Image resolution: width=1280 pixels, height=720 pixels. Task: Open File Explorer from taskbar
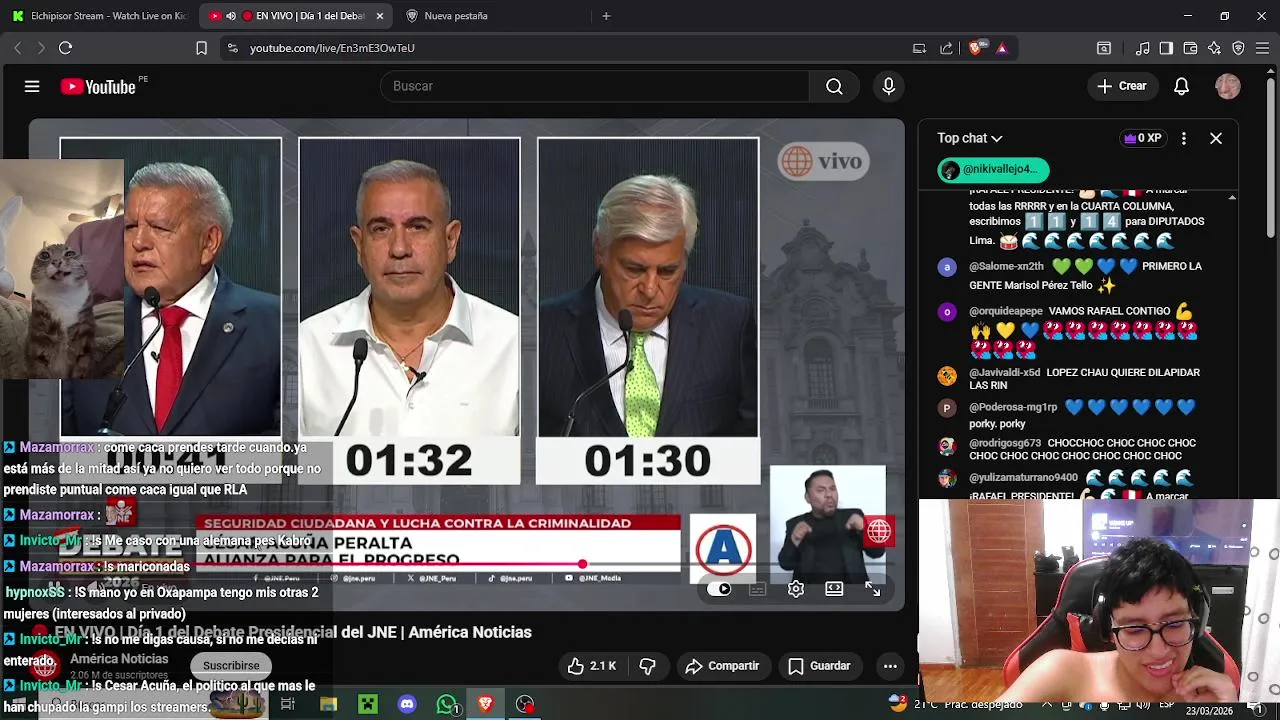pos(328,704)
